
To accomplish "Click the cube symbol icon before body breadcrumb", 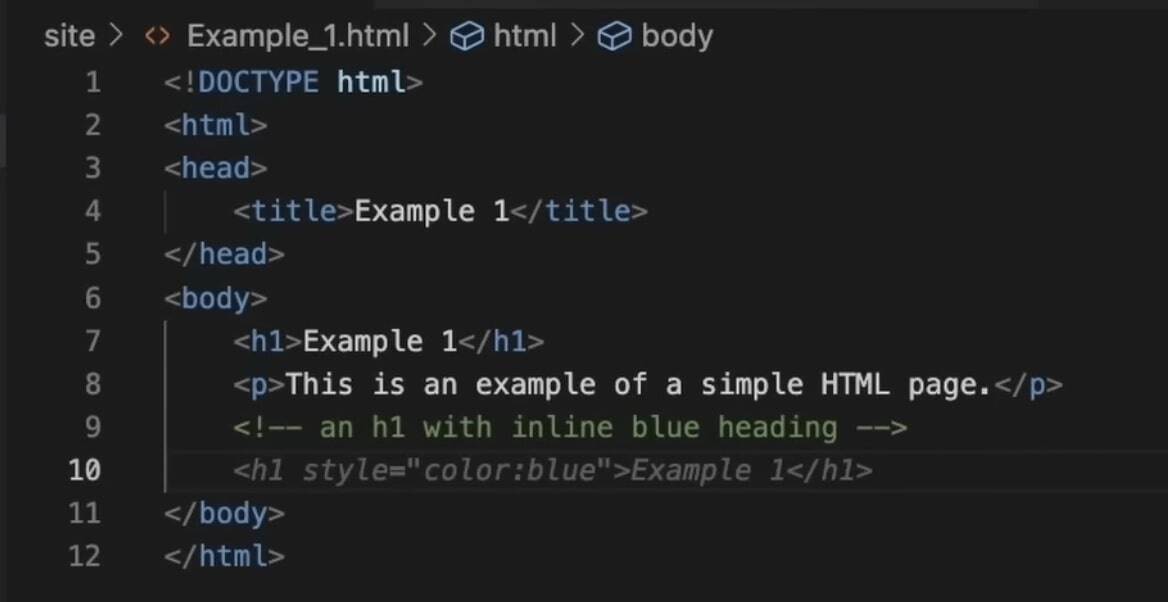I will click(614, 35).
